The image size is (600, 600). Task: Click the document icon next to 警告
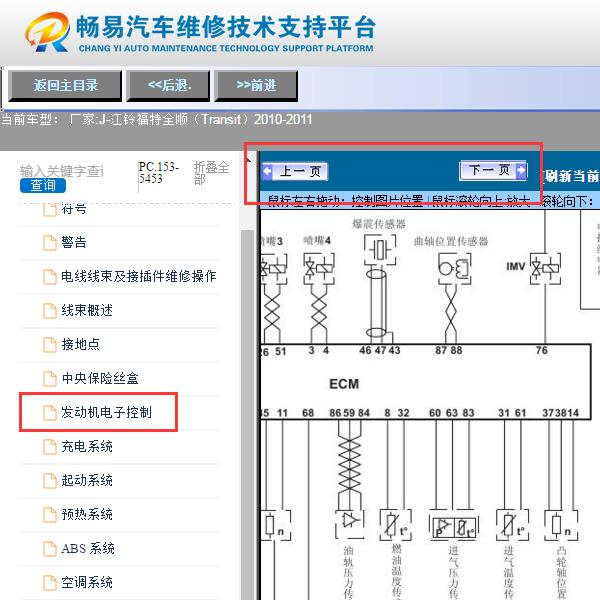(x=50, y=243)
